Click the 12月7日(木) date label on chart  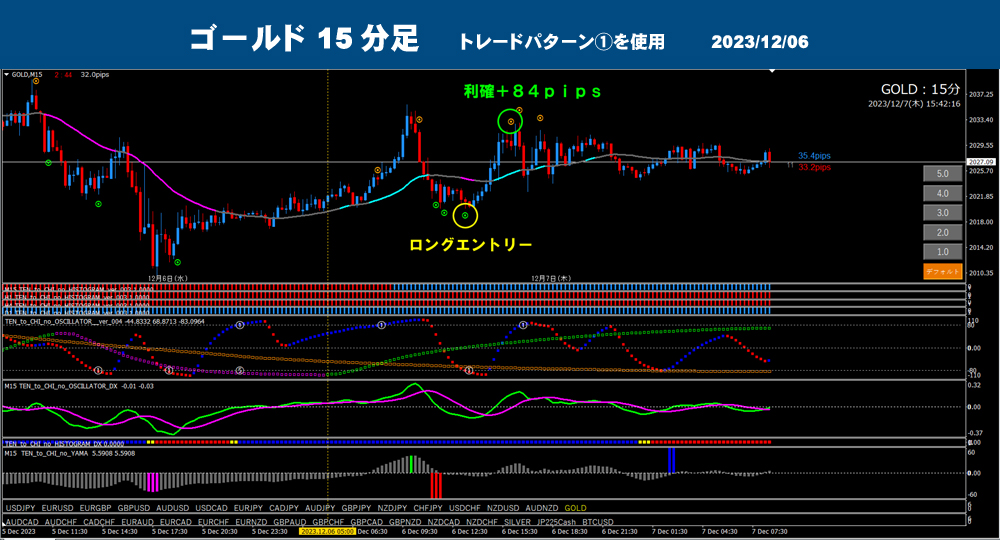click(551, 278)
